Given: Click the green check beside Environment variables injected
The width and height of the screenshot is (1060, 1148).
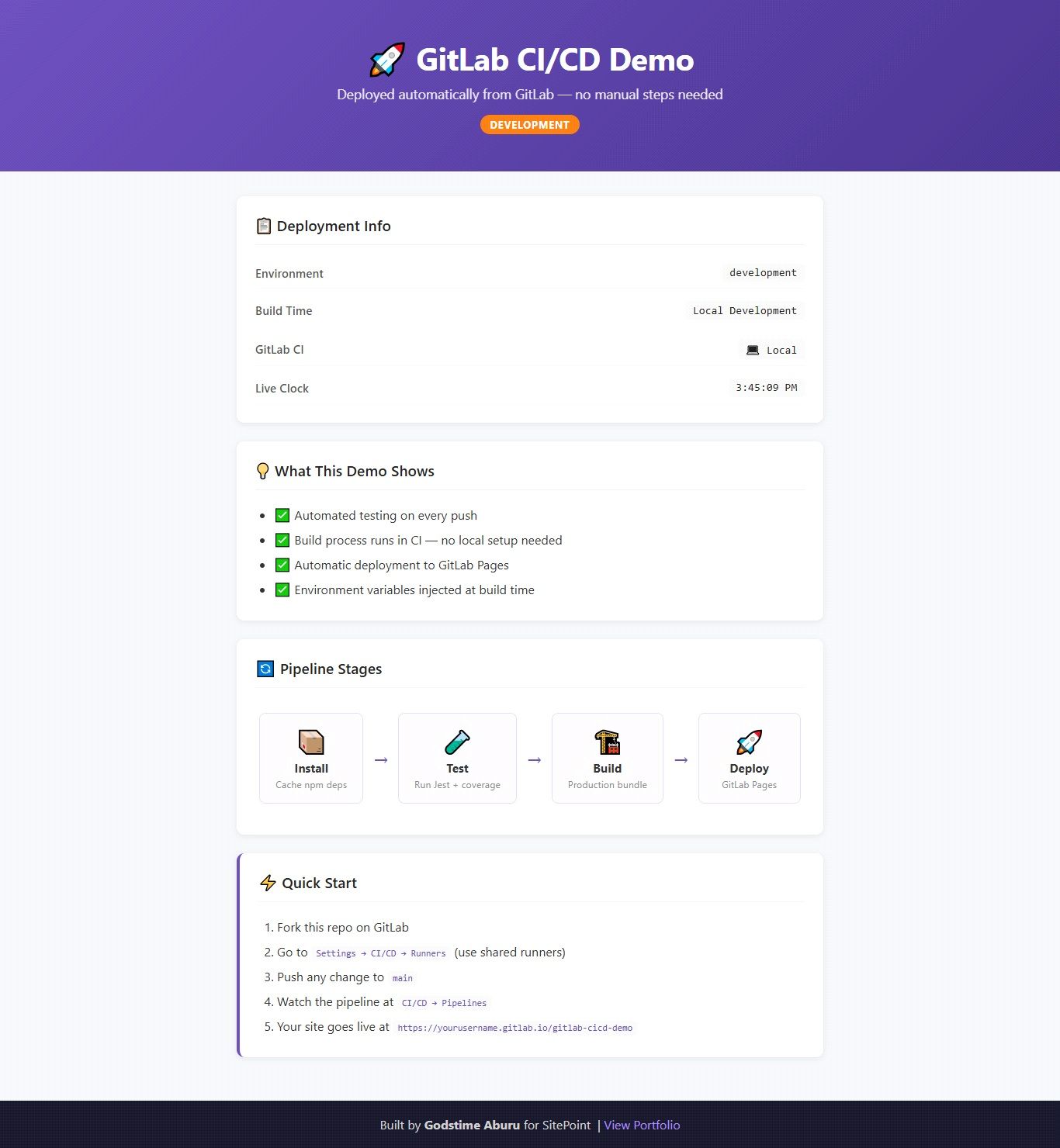Looking at the screenshot, I should [x=282, y=590].
